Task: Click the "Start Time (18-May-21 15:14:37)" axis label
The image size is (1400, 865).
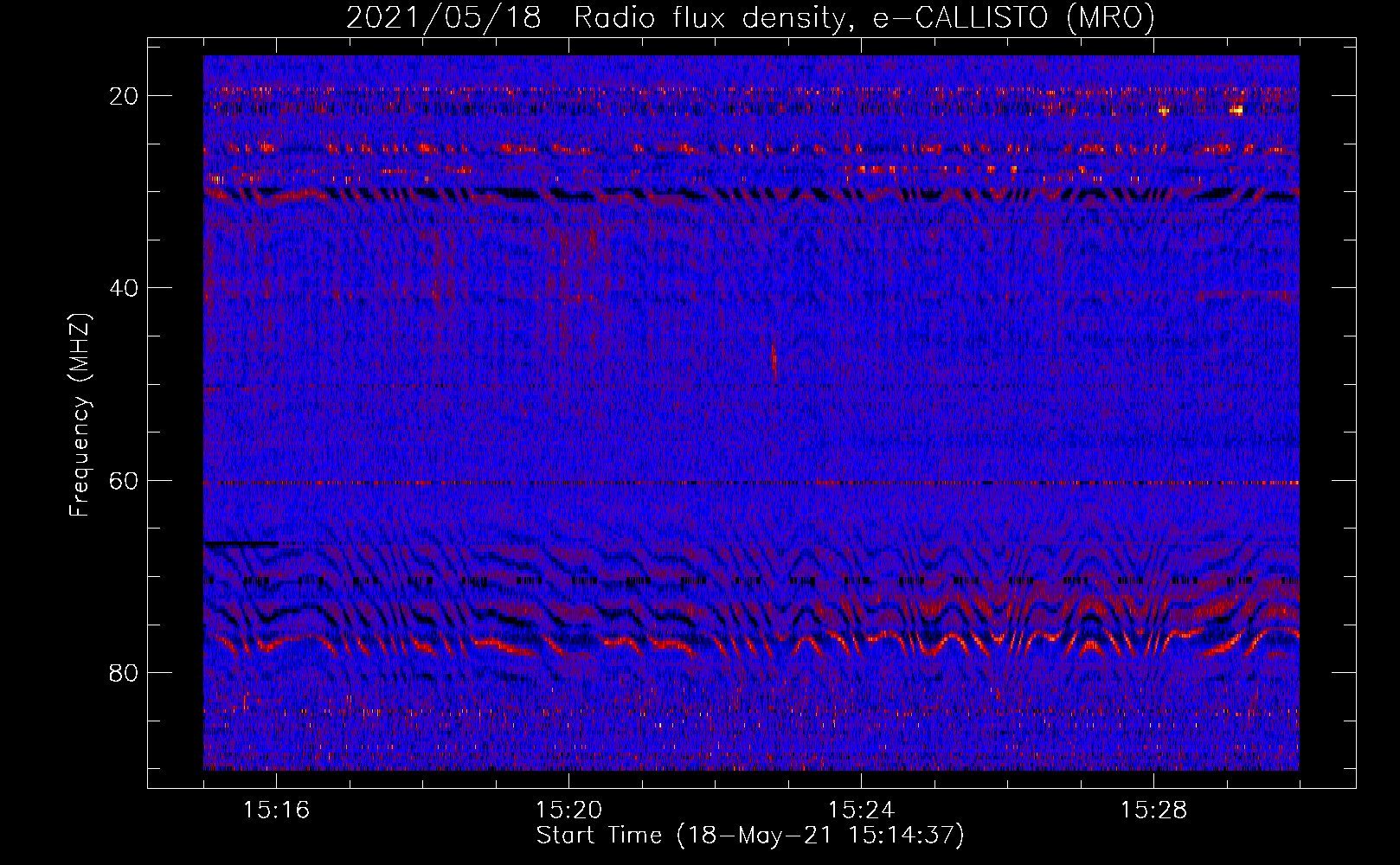Action: point(750,836)
